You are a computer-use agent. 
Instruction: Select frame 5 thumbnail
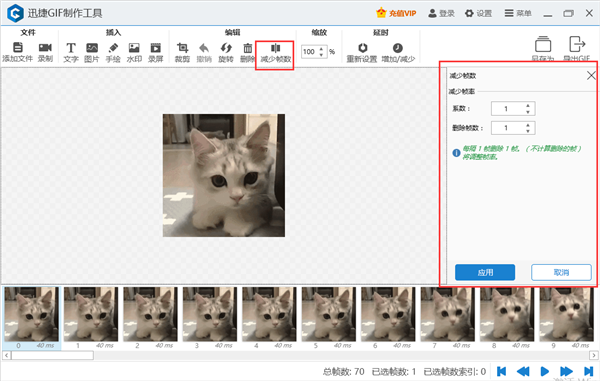329,314
